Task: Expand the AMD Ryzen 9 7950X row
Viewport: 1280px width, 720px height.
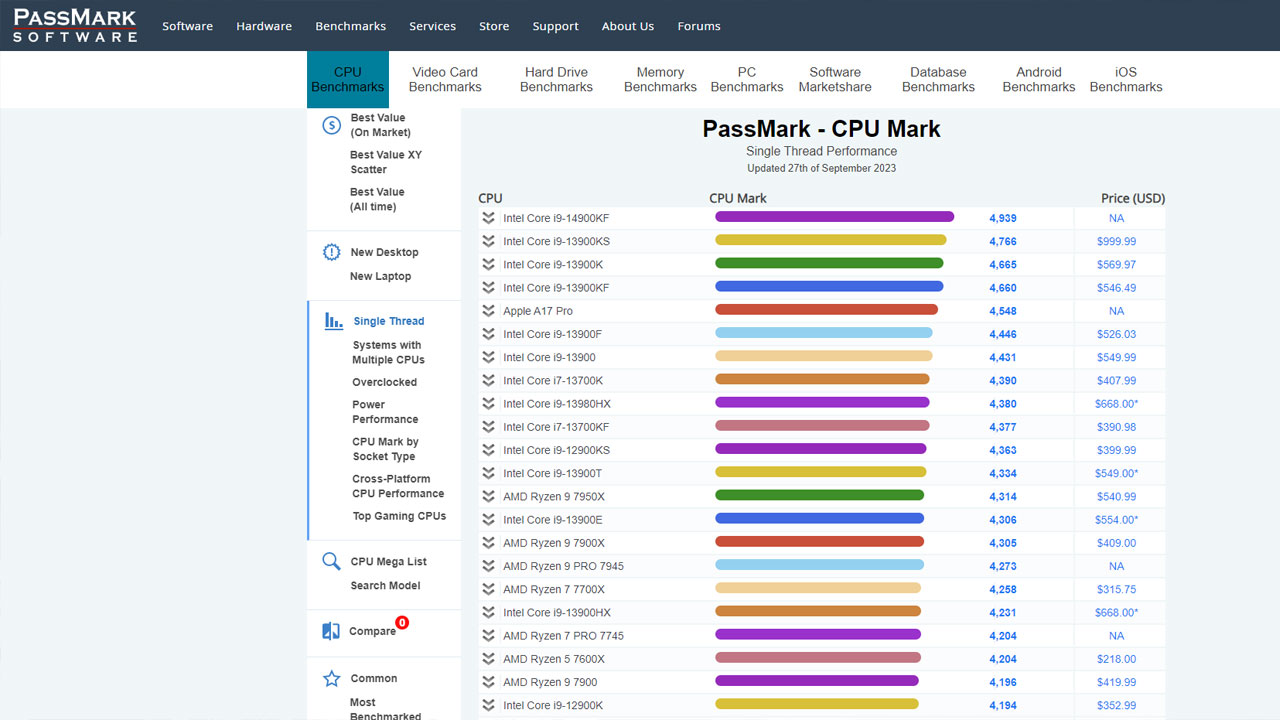Action: coord(488,497)
